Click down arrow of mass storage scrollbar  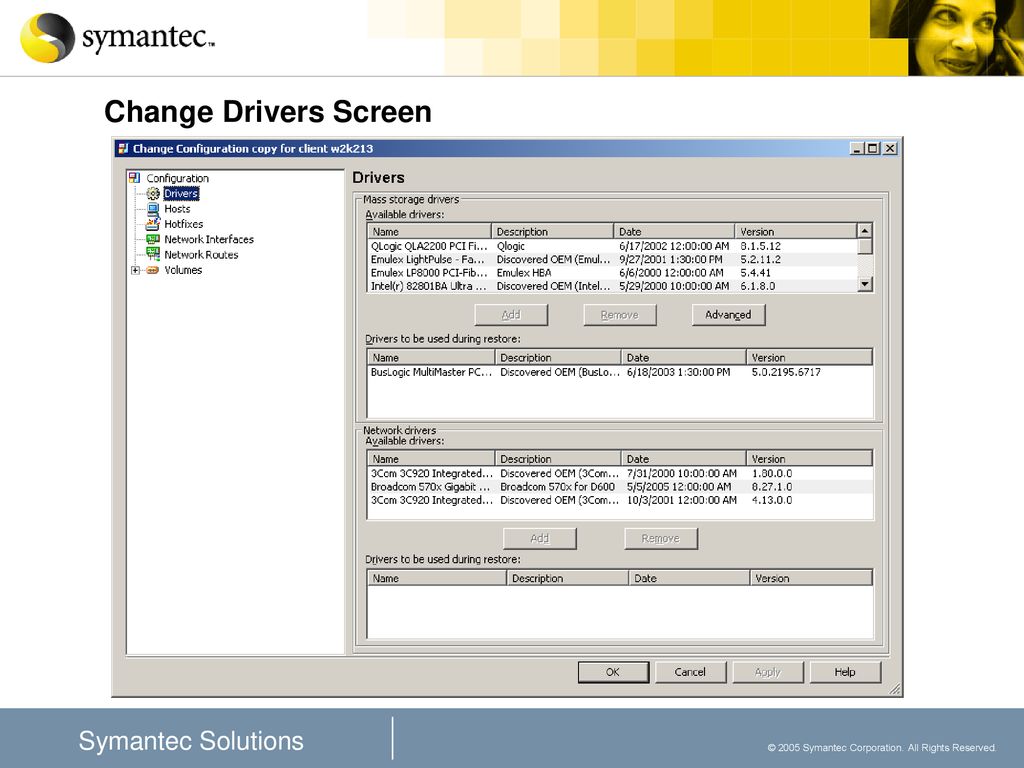pyautogui.click(x=865, y=284)
